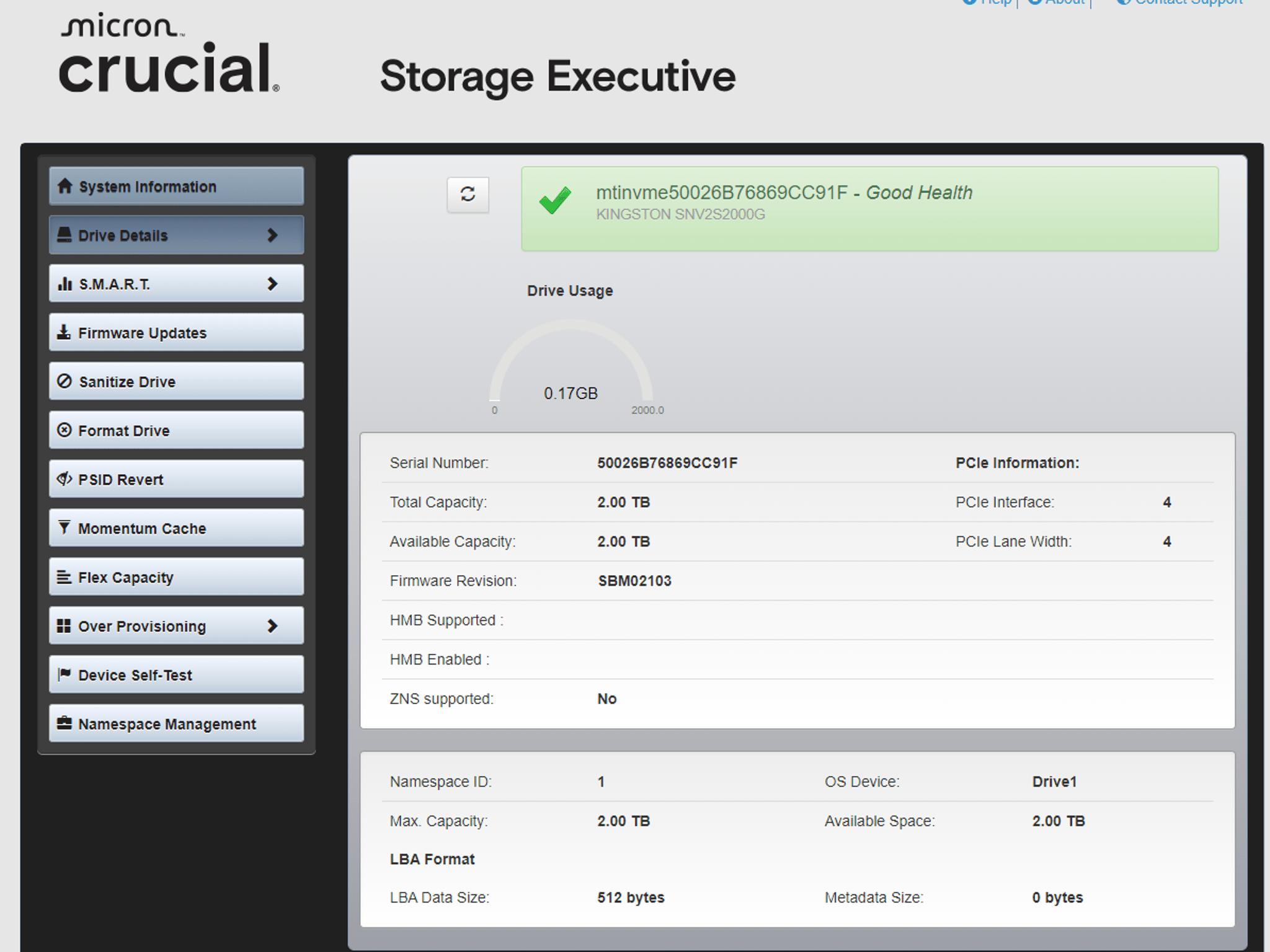Screen dimensions: 1270x952
Task: Click the filter icon beside Momentum Cache
Action: tap(64, 527)
